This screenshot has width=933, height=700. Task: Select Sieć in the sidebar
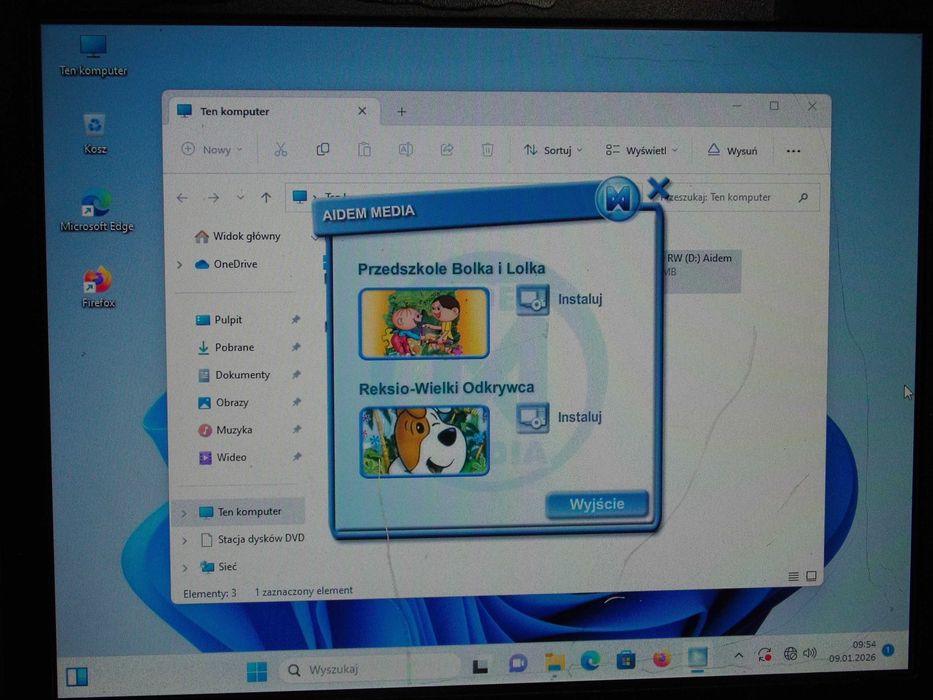(x=219, y=567)
